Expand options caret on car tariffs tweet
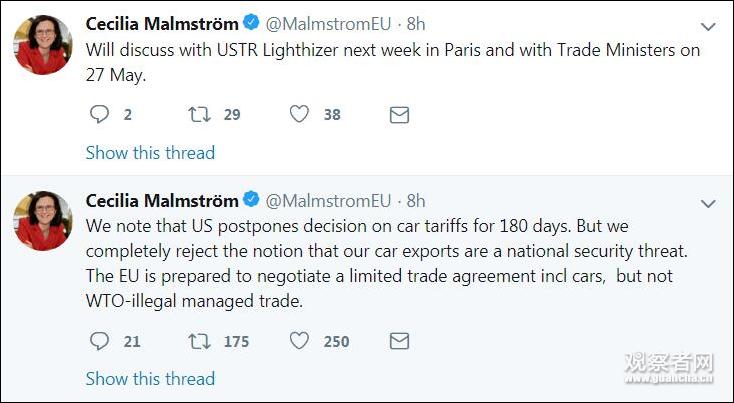 pyautogui.click(x=708, y=204)
